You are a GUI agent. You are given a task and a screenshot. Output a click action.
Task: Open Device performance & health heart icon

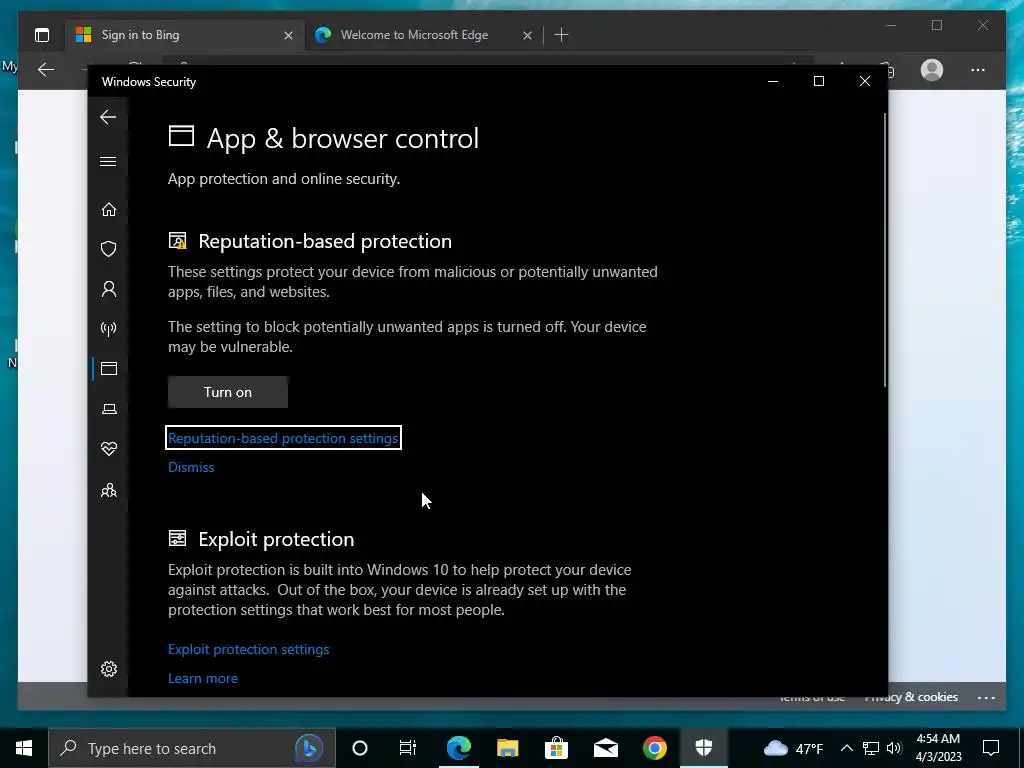tap(108, 449)
